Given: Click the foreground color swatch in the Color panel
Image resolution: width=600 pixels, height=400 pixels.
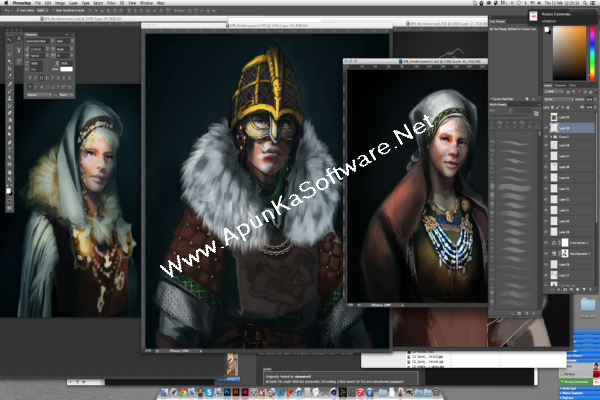Looking at the screenshot, I should click(x=547, y=29).
